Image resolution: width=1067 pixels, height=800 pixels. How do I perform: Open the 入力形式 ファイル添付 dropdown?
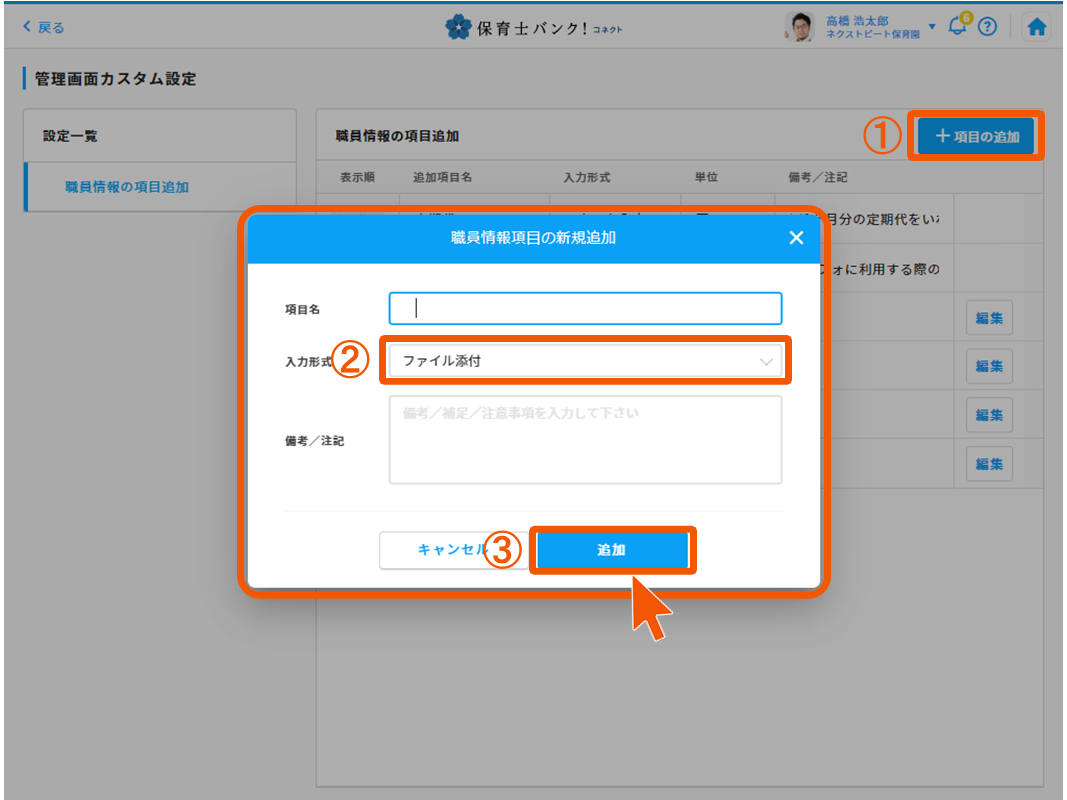[x=585, y=361]
